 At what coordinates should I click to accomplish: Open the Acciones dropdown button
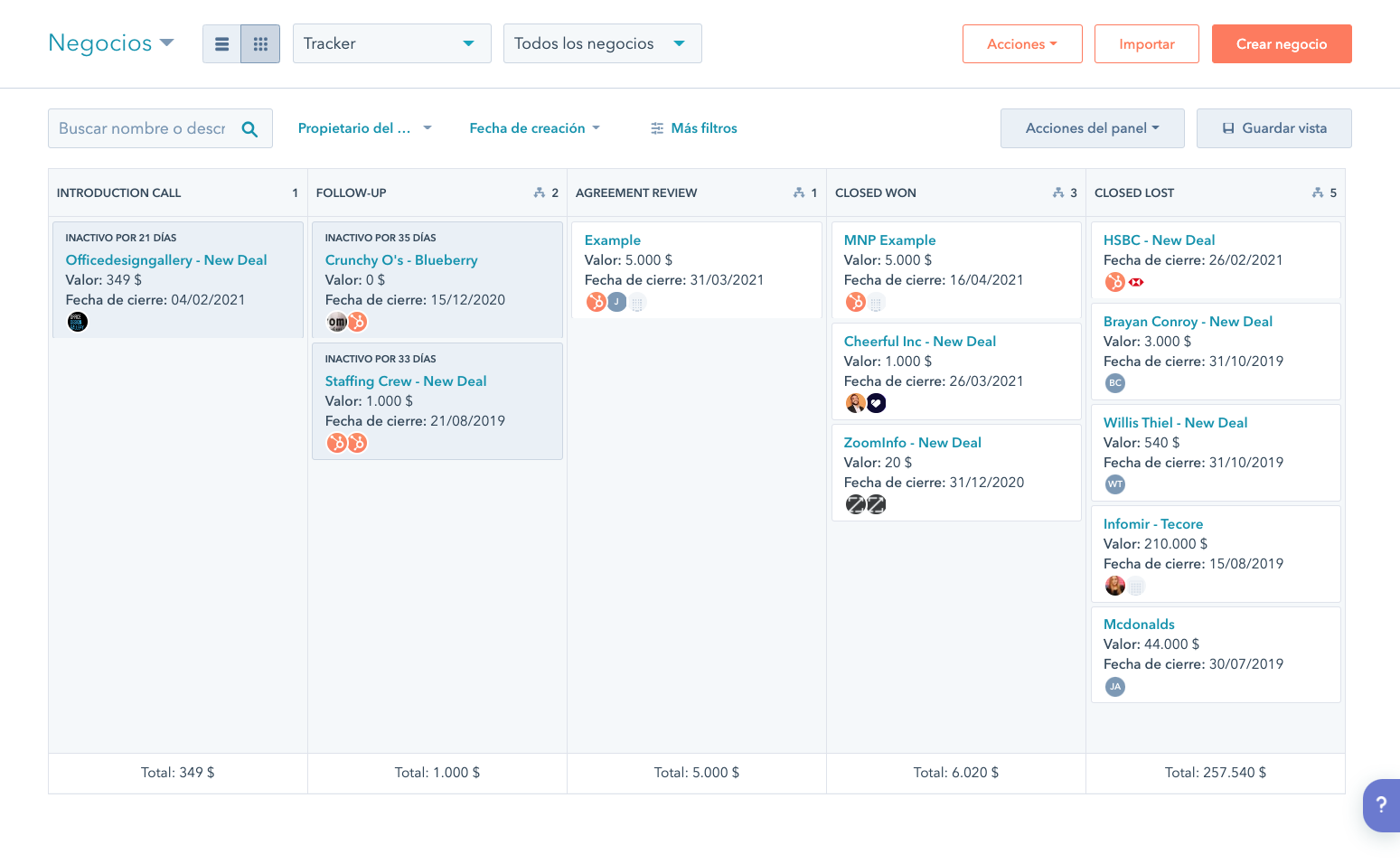click(1022, 43)
